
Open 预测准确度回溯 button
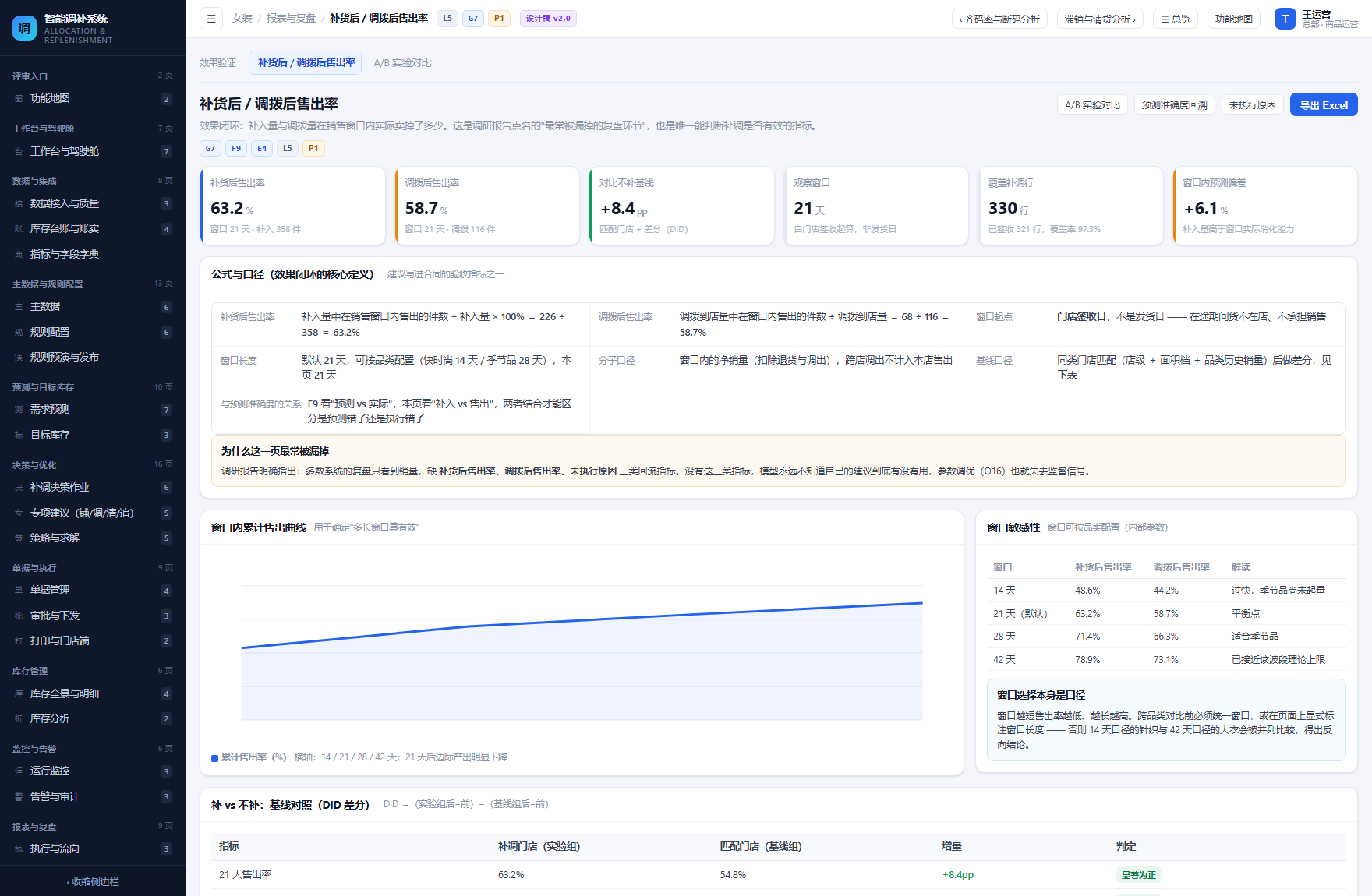pyautogui.click(x=1174, y=105)
